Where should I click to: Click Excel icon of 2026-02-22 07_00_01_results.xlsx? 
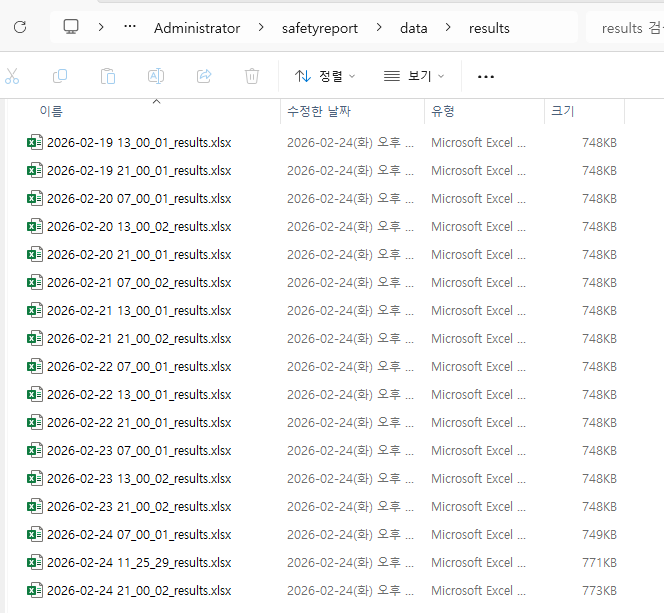coord(35,366)
